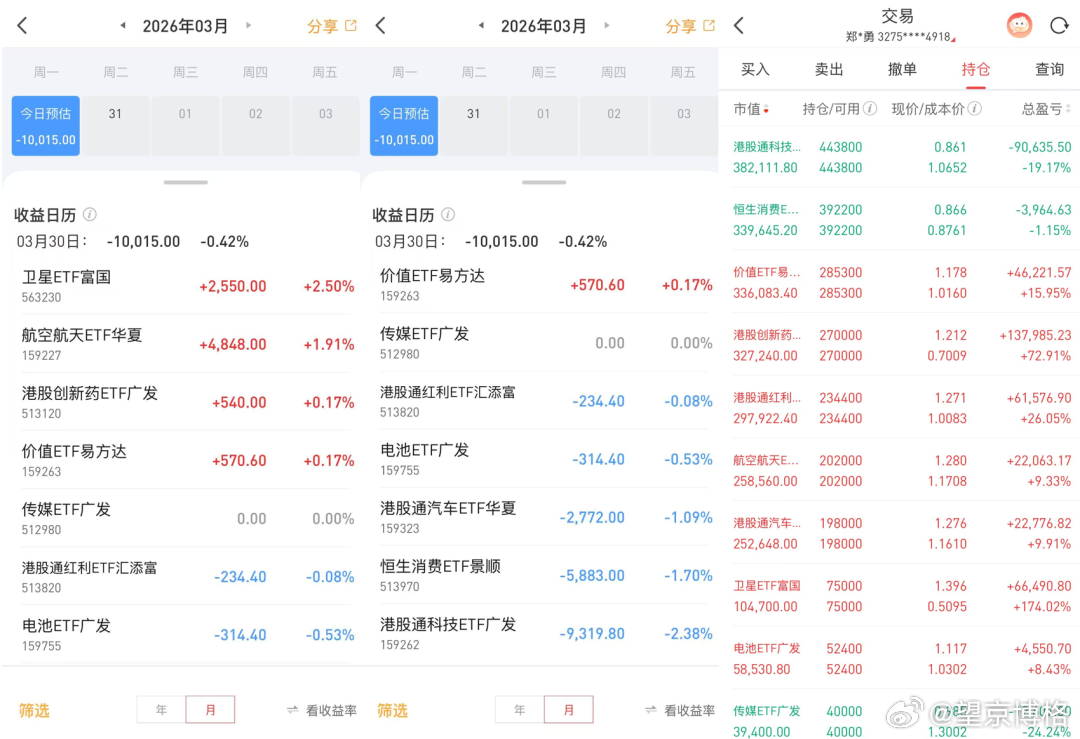Go to the previous month in the middle panel
Screen dimensions: 1080x739
tap(481, 25)
